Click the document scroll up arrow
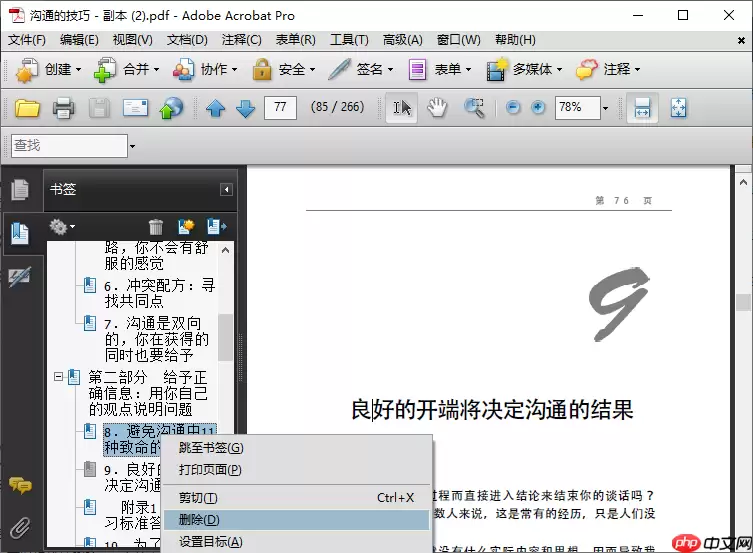Viewport: 753px width, 553px height. [743, 182]
